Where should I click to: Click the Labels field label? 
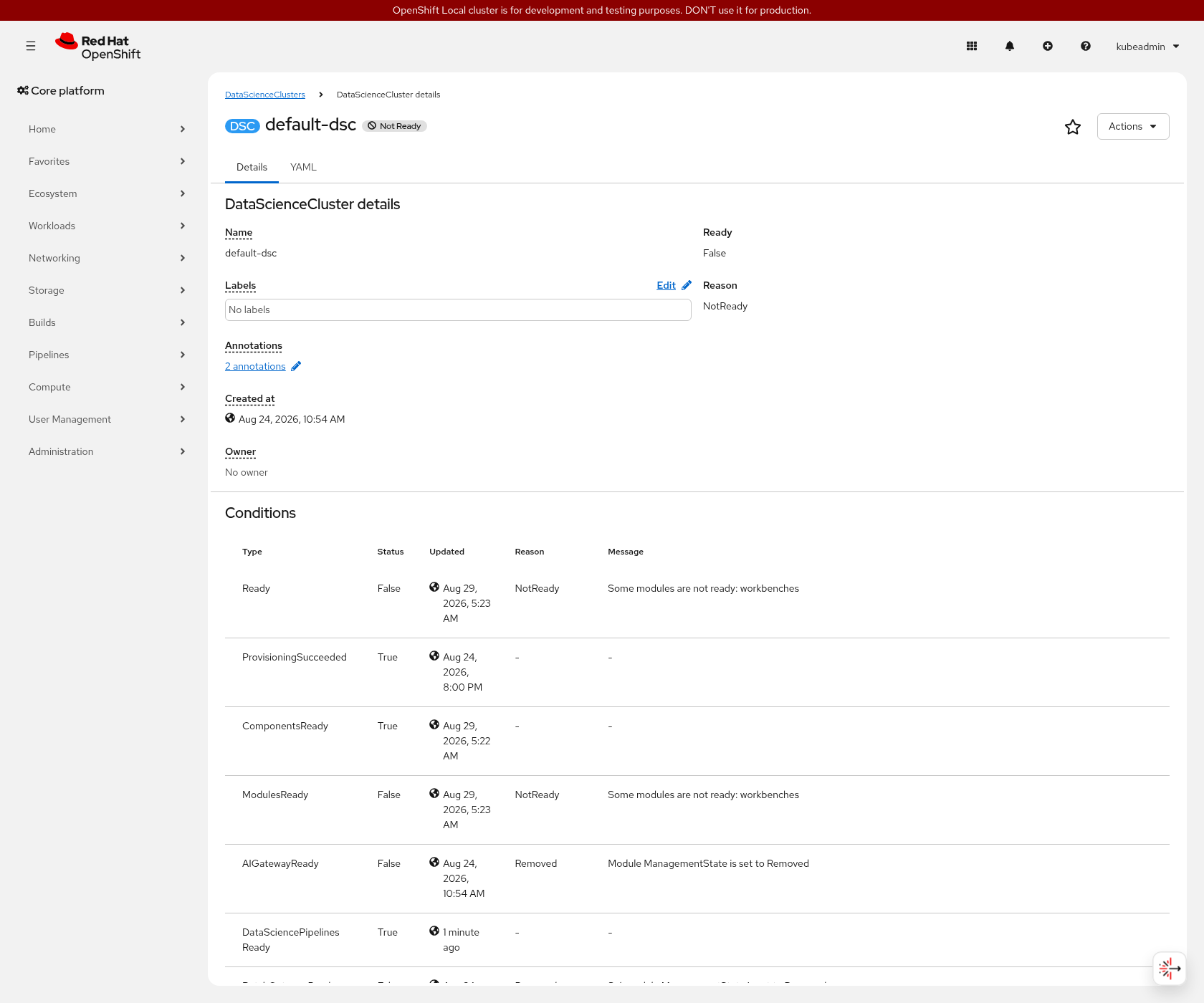point(240,285)
